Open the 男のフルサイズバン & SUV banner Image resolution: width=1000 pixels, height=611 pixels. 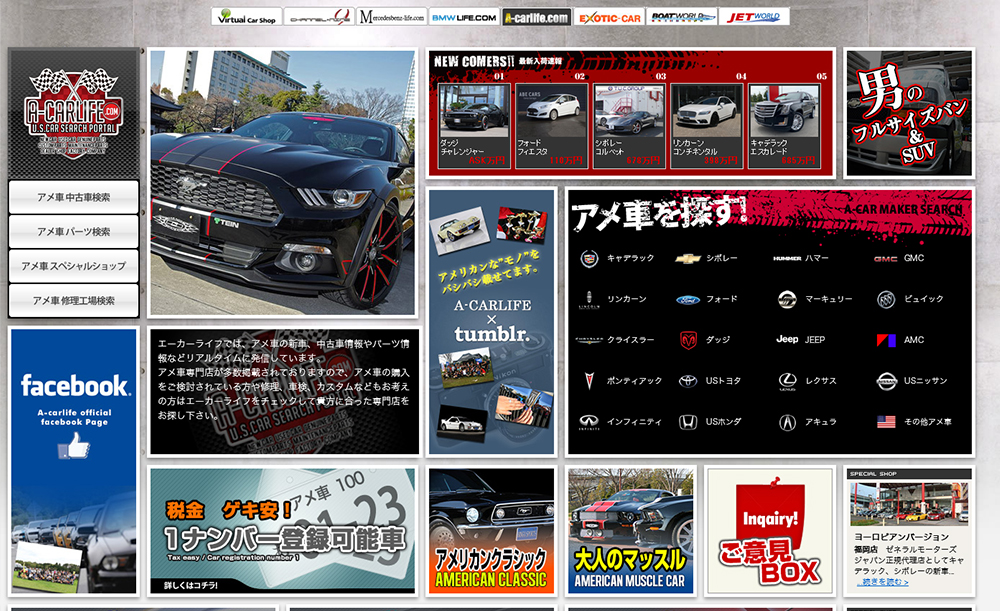[909, 112]
